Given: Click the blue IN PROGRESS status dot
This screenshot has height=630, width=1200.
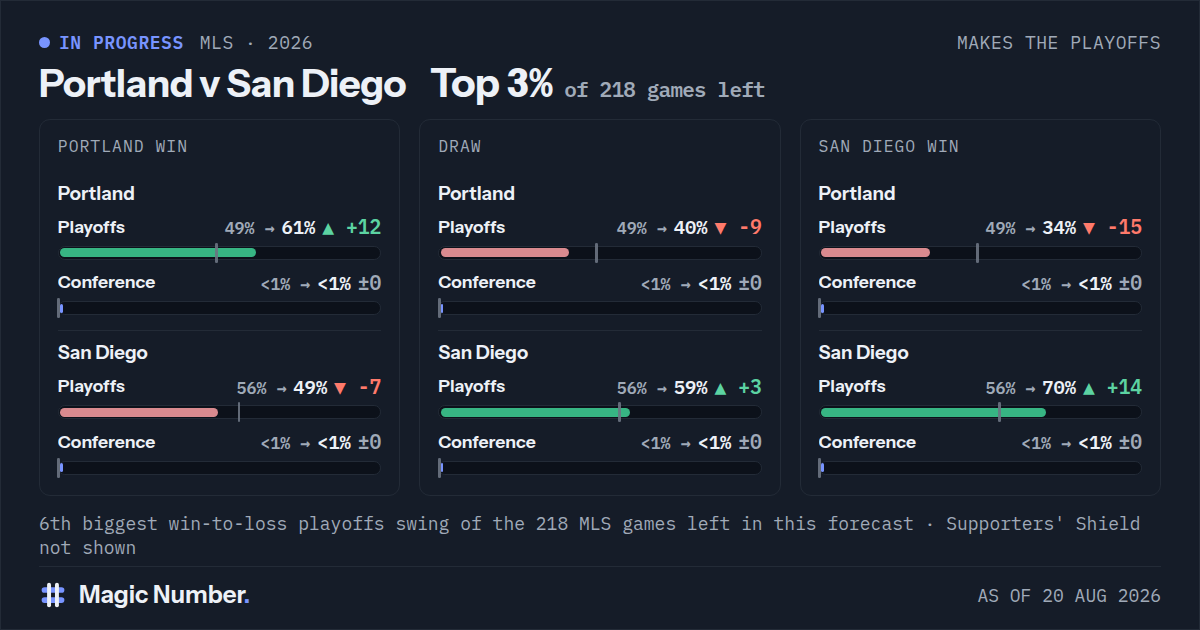Looking at the screenshot, I should pos(44,43).
